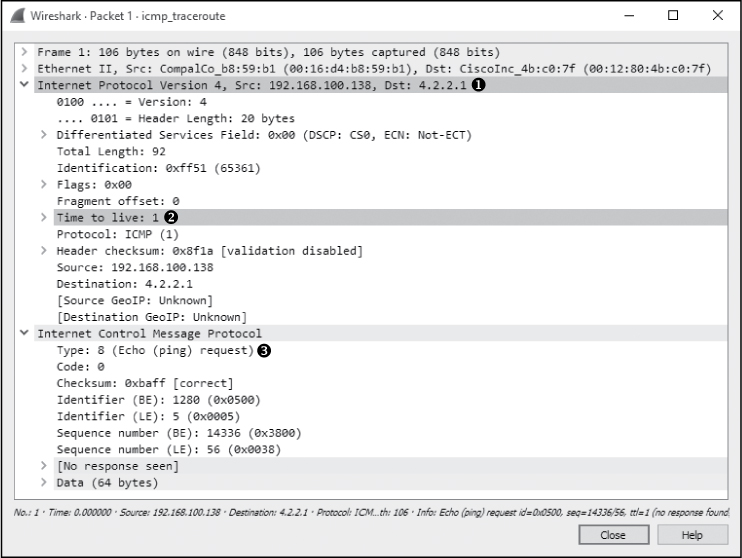This screenshot has height=558, width=742.
Task: Select the Differentiated Services Field: 0x00 line
Action: [x=390, y=135]
